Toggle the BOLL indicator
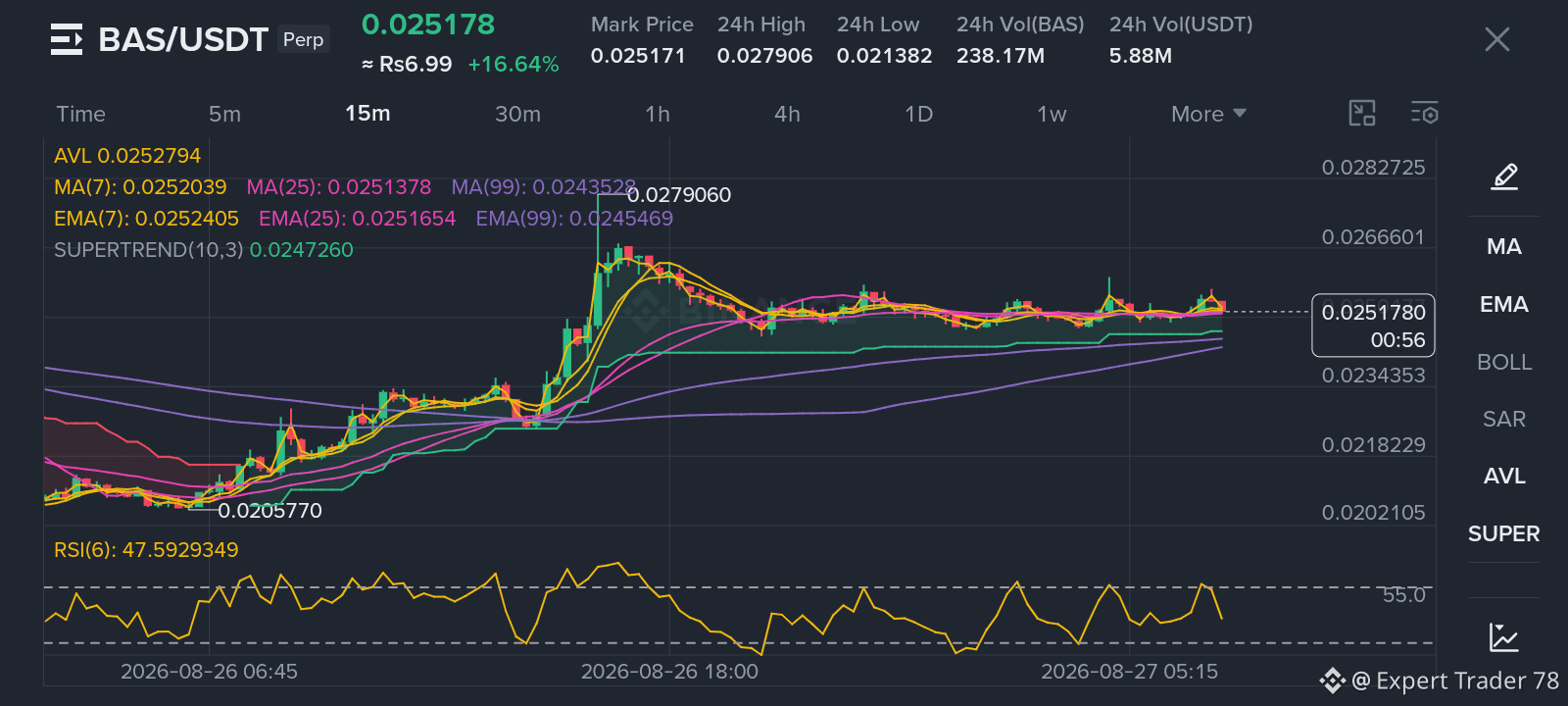This screenshot has height=706, width=1568. [1504, 363]
